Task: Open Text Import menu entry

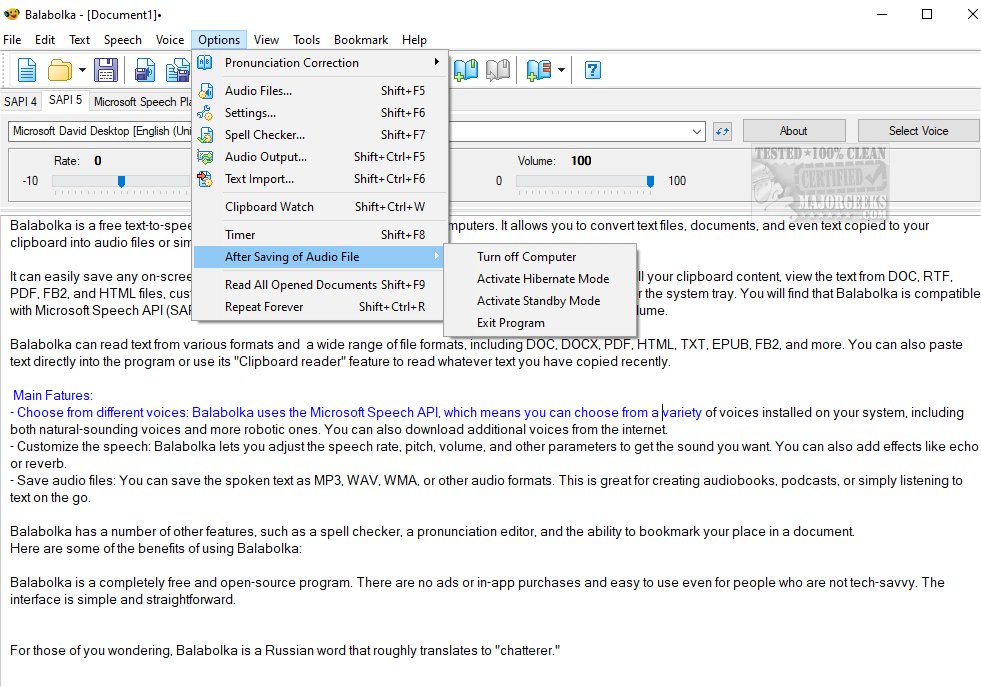Action: pos(320,178)
